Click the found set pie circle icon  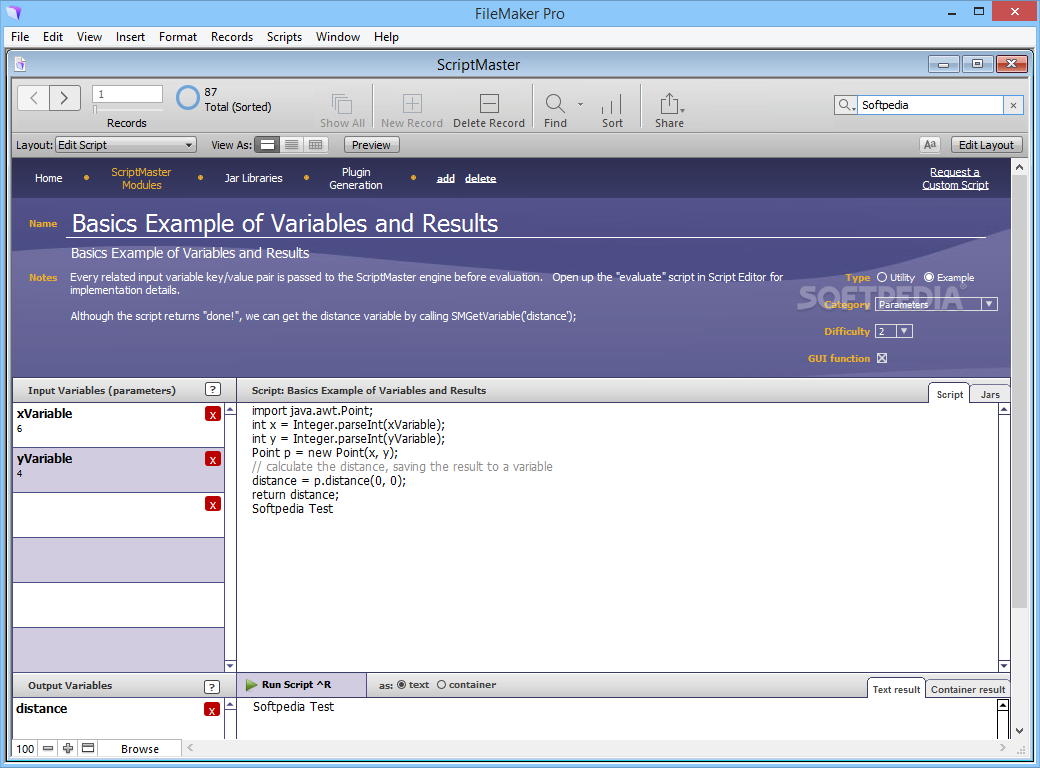click(188, 98)
